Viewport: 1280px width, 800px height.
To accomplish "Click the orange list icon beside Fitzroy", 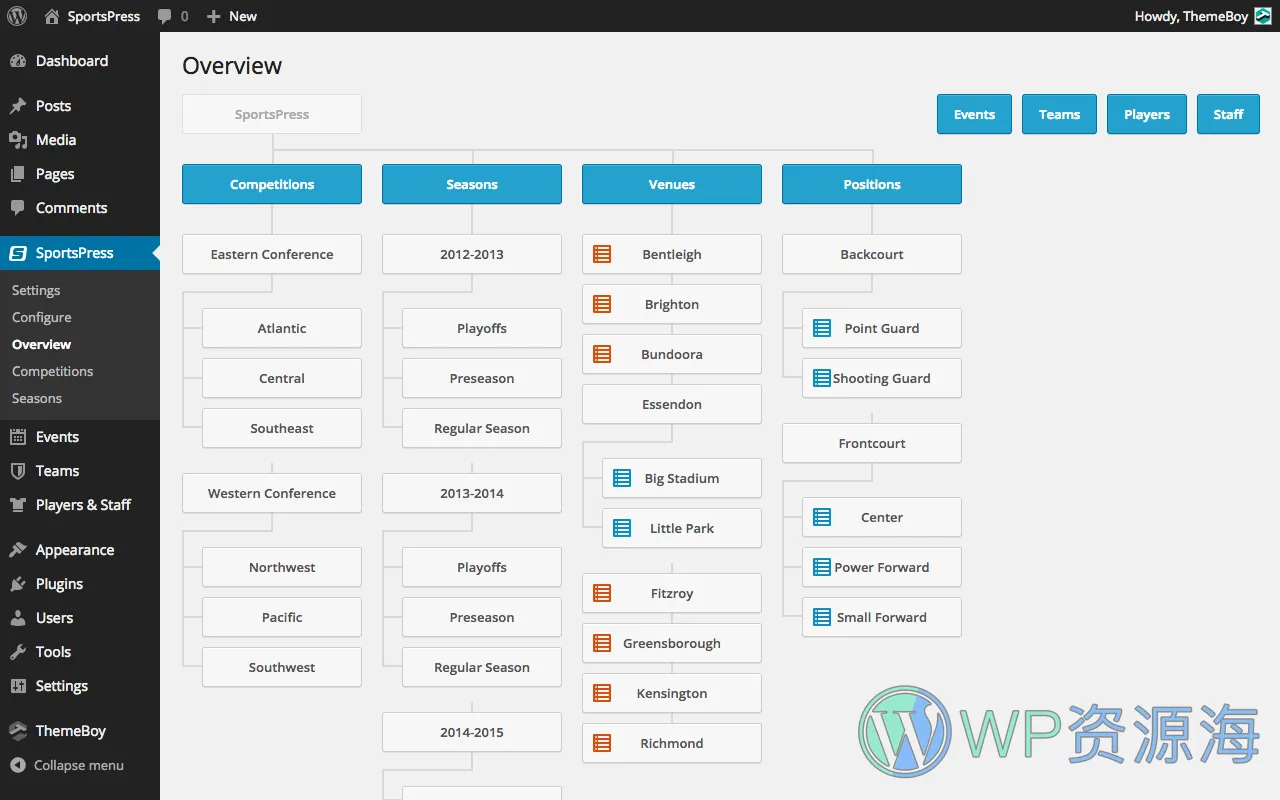I will pyautogui.click(x=602, y=593).
